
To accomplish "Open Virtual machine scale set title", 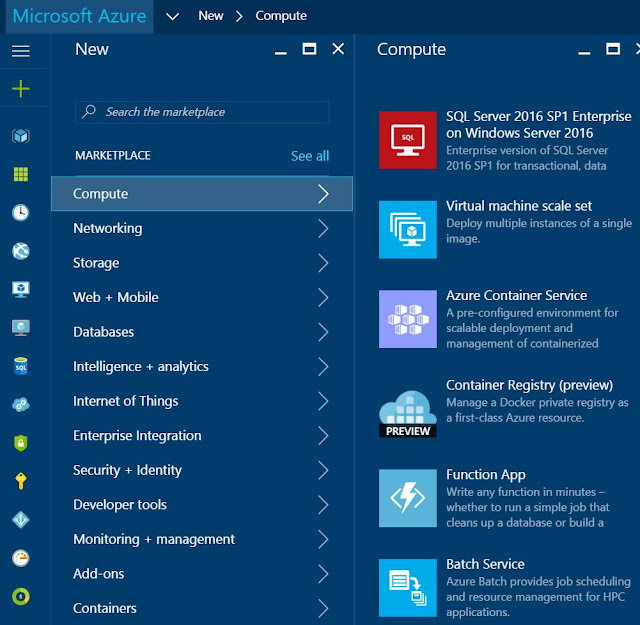I will click(519, 206).
